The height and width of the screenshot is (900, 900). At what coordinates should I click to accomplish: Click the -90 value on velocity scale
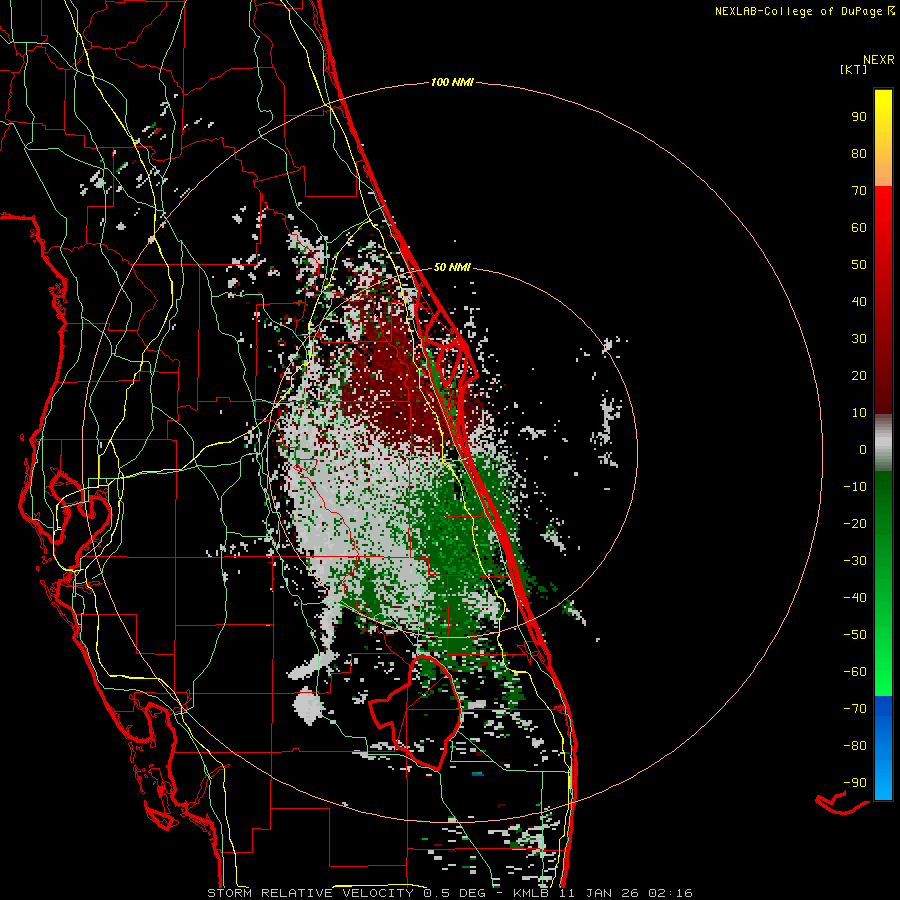tap(855, 783)
